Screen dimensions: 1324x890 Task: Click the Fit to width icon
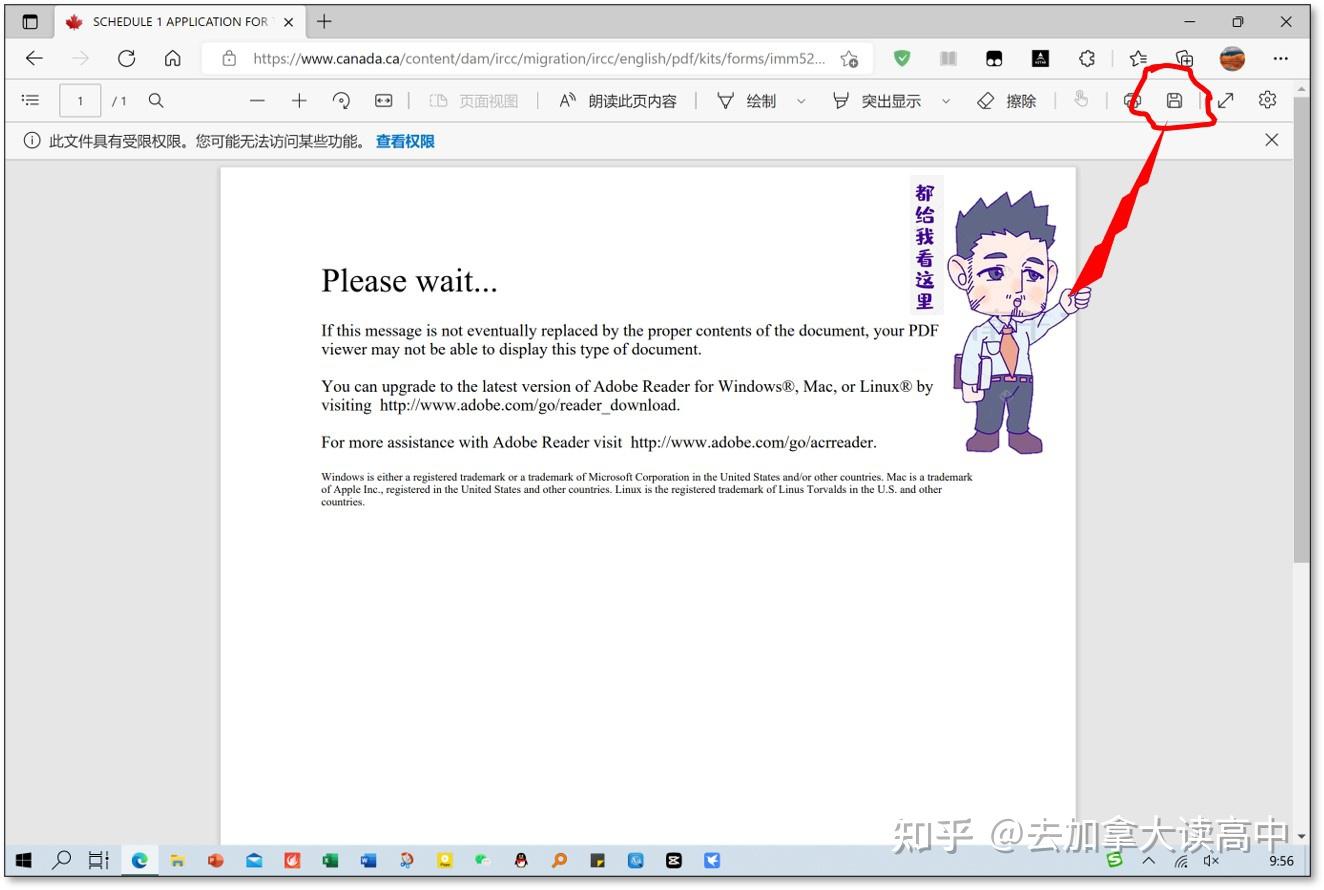pos(383,100)
